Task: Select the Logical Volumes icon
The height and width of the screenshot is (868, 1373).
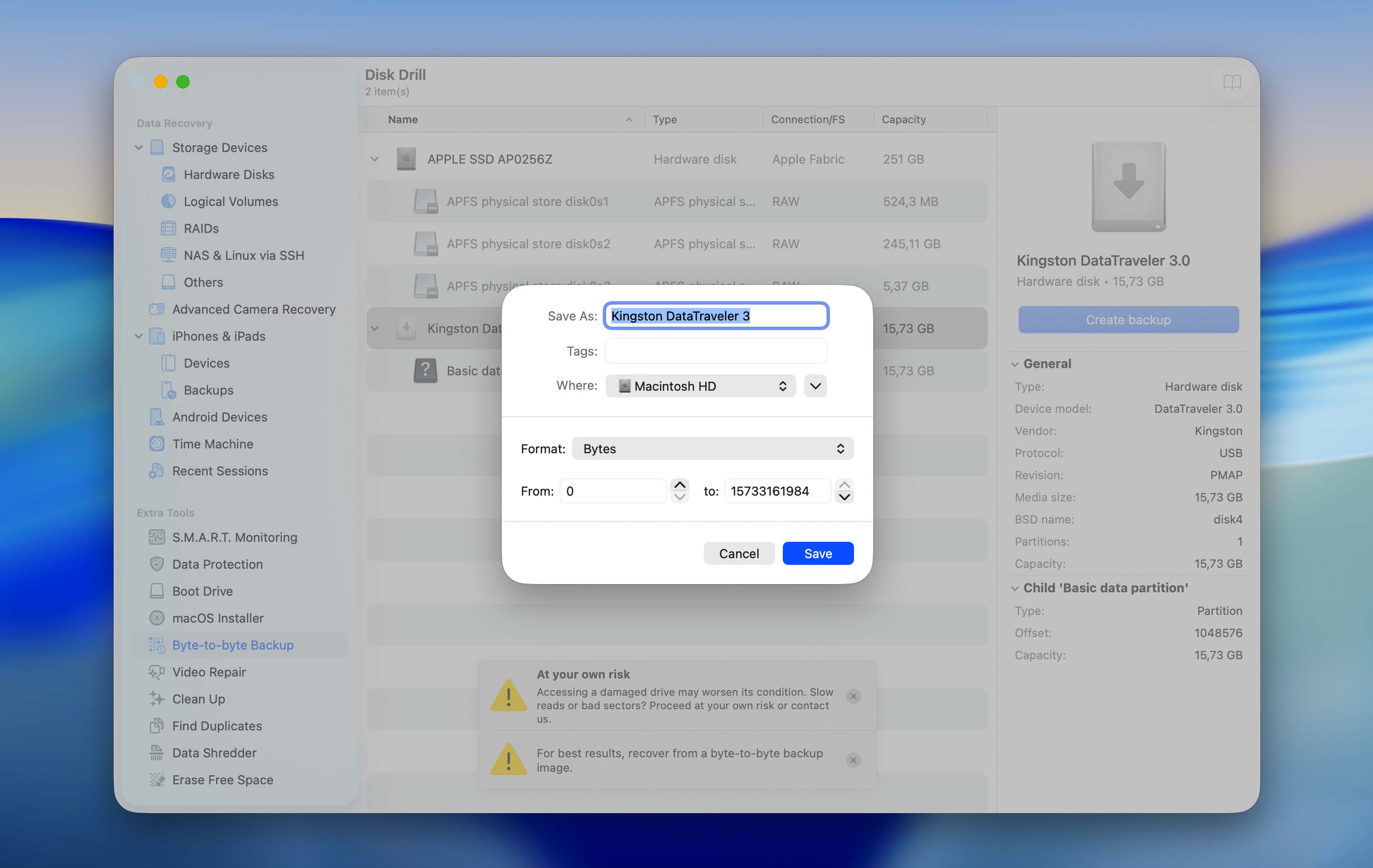Action: click(168, 201)
